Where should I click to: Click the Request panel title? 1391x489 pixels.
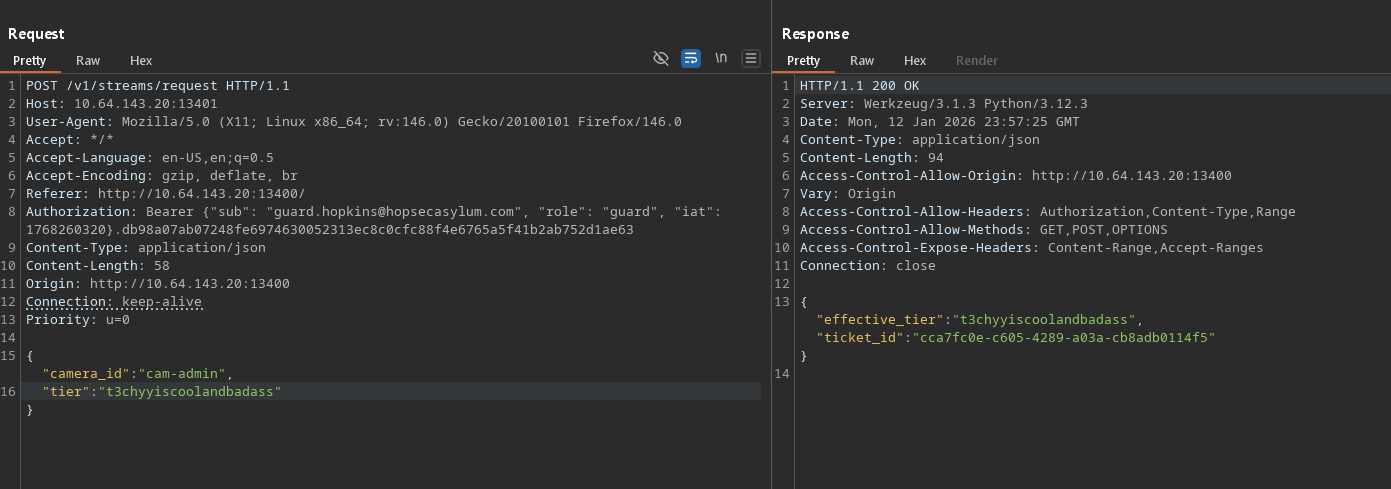[36, 34]
